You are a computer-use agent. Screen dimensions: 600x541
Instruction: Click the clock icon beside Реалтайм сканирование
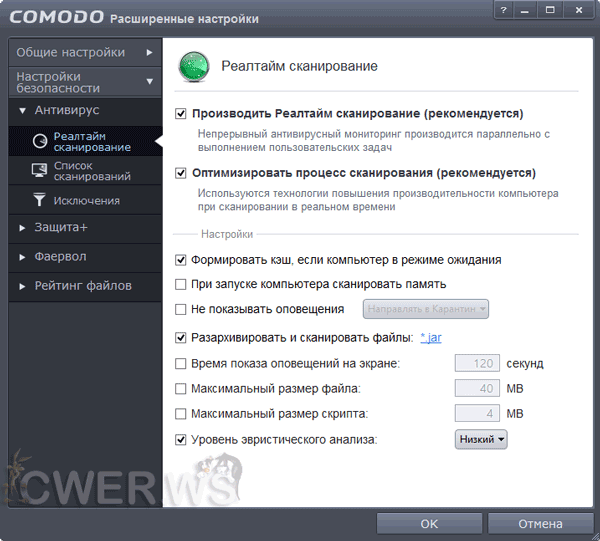click(40, 141)
